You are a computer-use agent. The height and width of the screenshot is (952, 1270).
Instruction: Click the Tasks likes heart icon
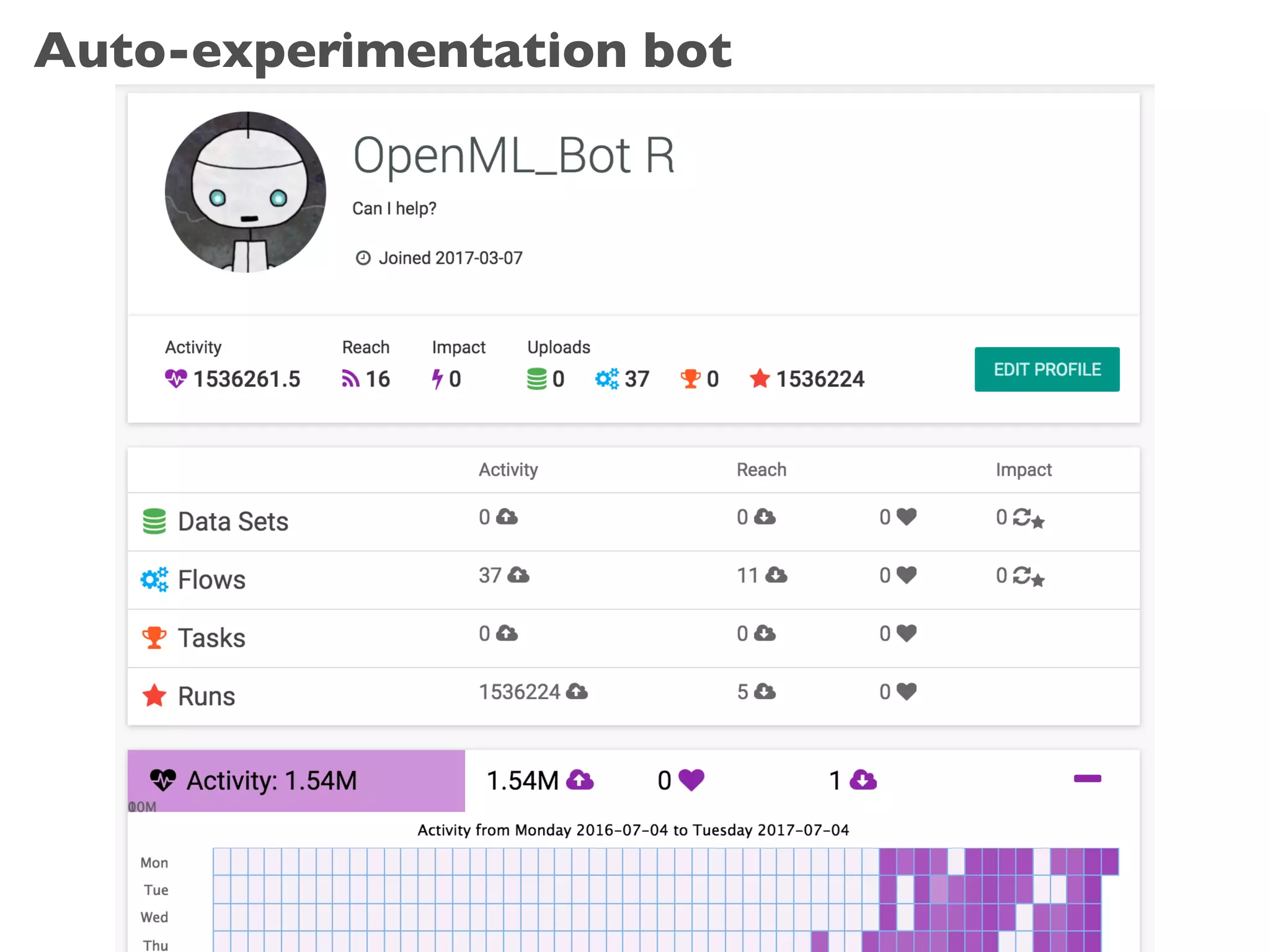[907, 633]
